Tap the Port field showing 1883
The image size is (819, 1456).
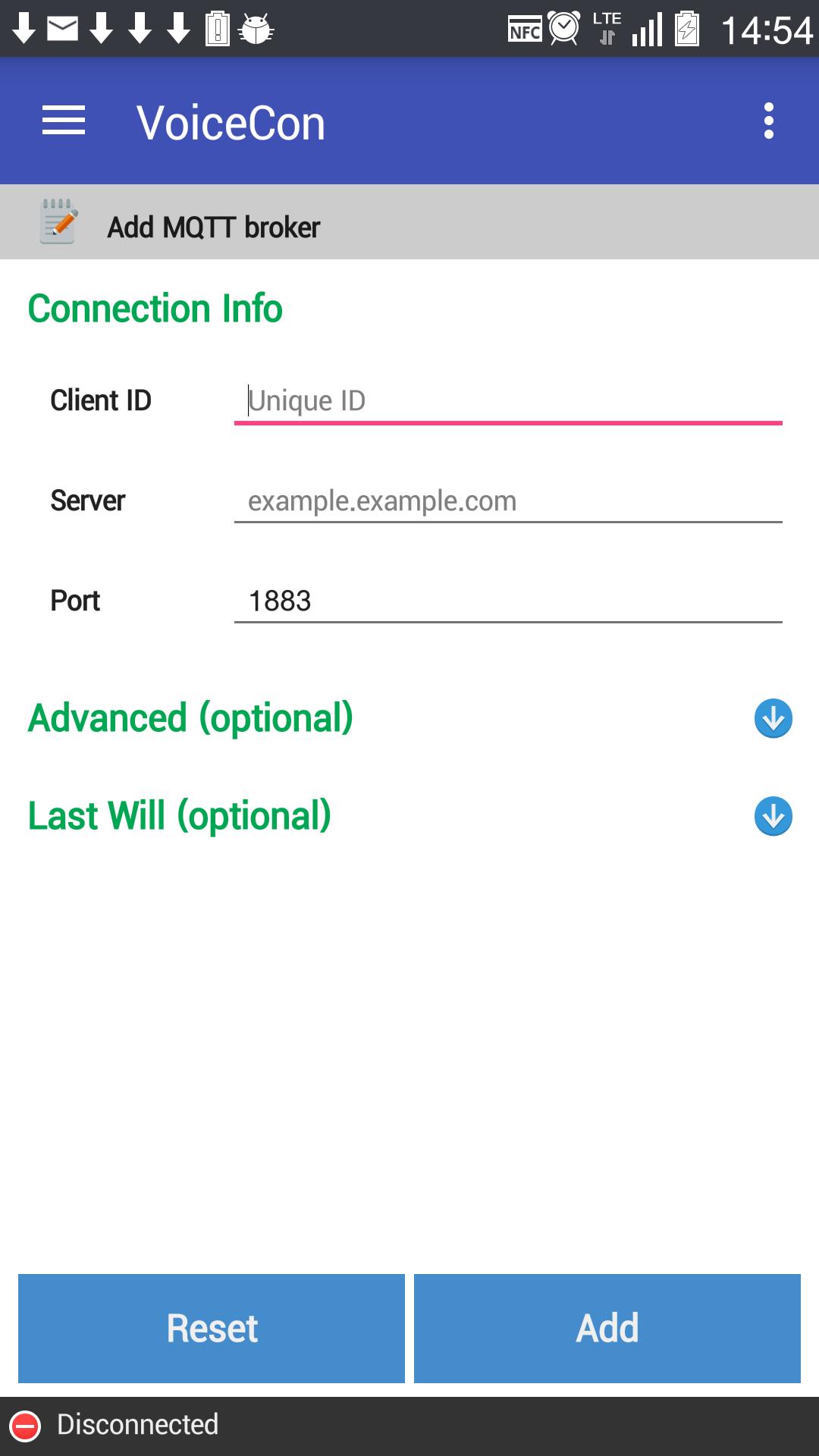508,601
